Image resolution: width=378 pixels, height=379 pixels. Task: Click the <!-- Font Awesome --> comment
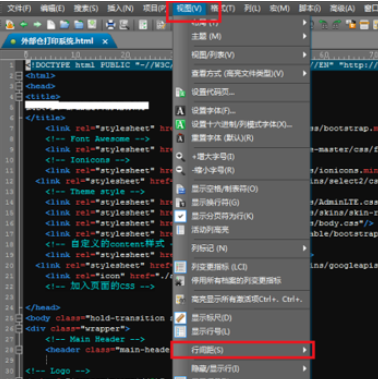(x=98, y=139)
